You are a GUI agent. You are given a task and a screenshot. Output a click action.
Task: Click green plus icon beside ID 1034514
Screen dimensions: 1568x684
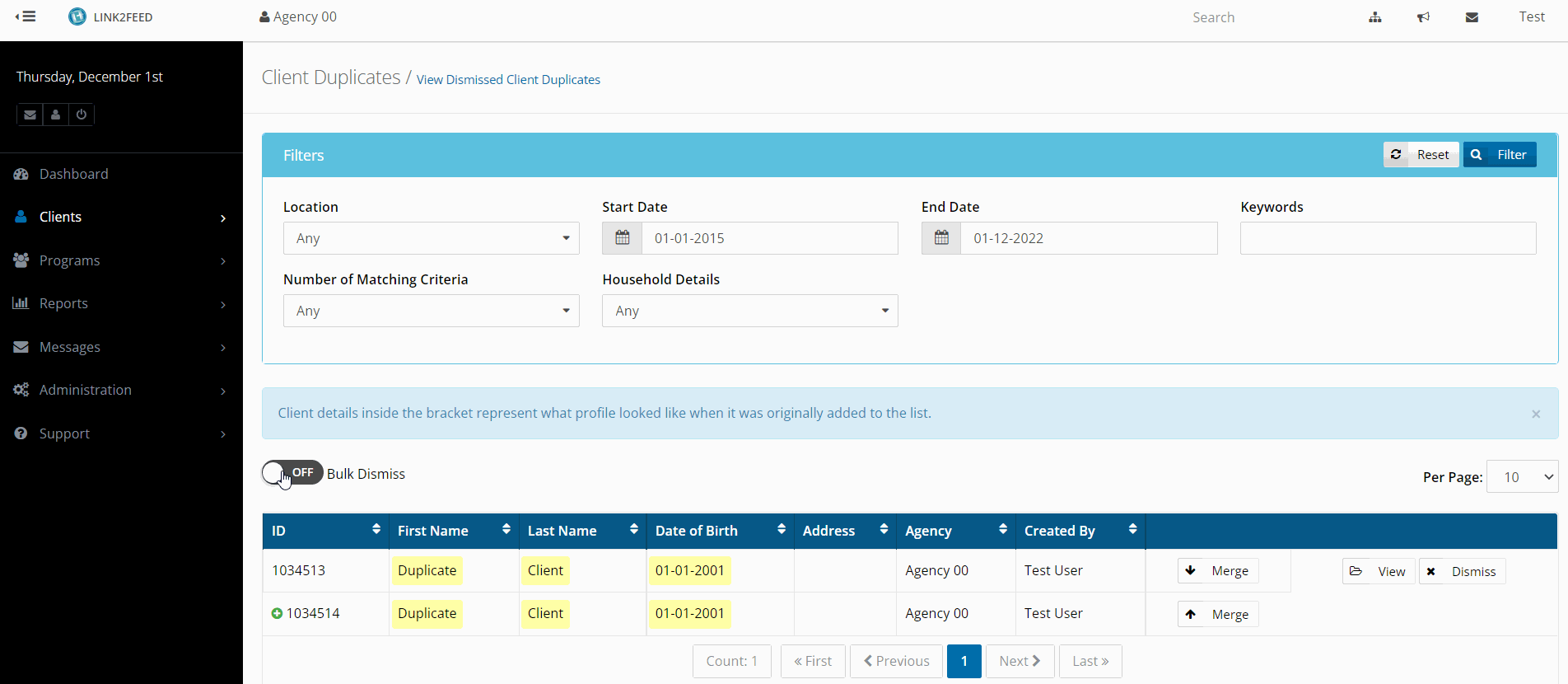277,613
